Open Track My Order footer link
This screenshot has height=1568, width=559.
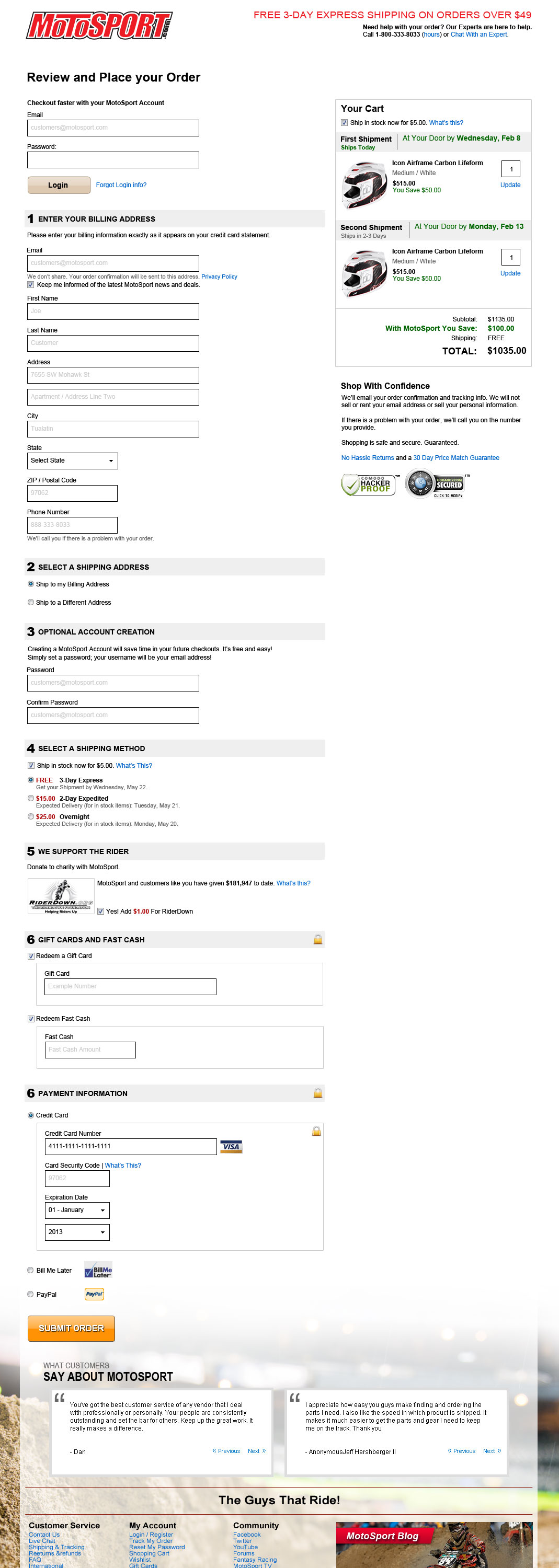(x=151, y=1541)
